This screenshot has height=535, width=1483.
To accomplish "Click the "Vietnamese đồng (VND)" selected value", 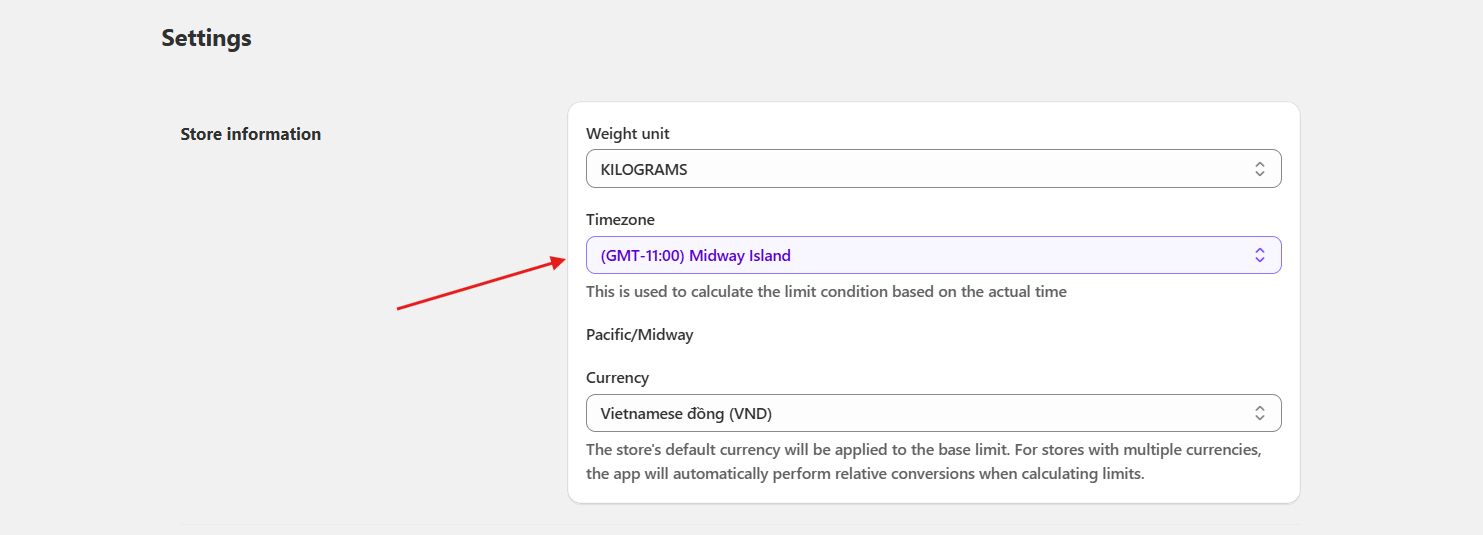I will coord(686,414).
